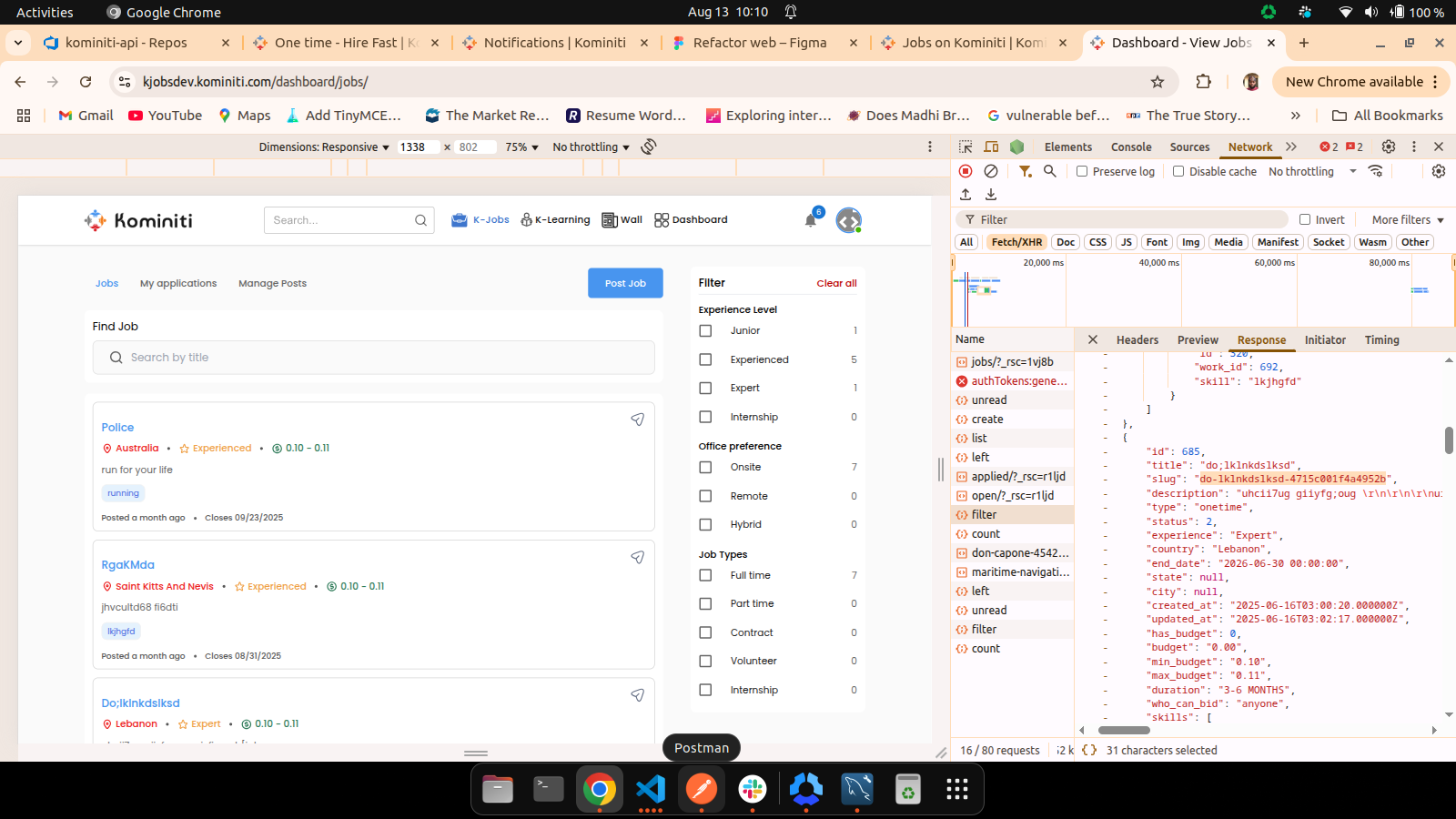Viewport: 1456px width, 819px height.
Task: Open the More filters dropdown
Action: click(1407, 220)
